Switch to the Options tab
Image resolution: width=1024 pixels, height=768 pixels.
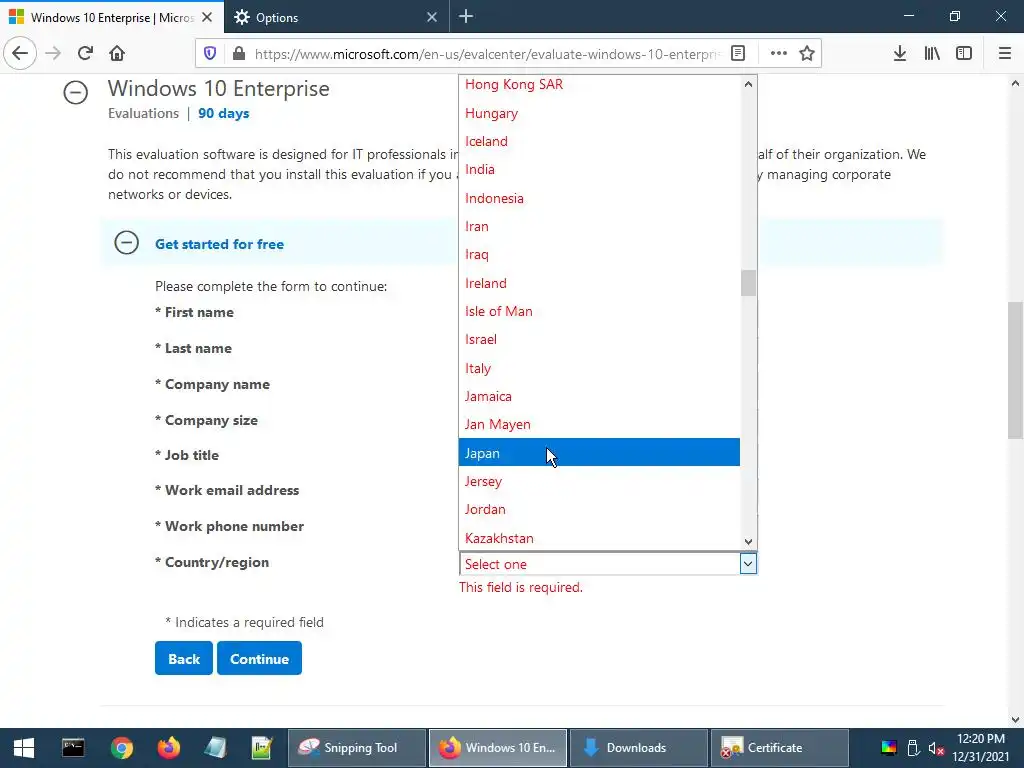click(336, 17)
